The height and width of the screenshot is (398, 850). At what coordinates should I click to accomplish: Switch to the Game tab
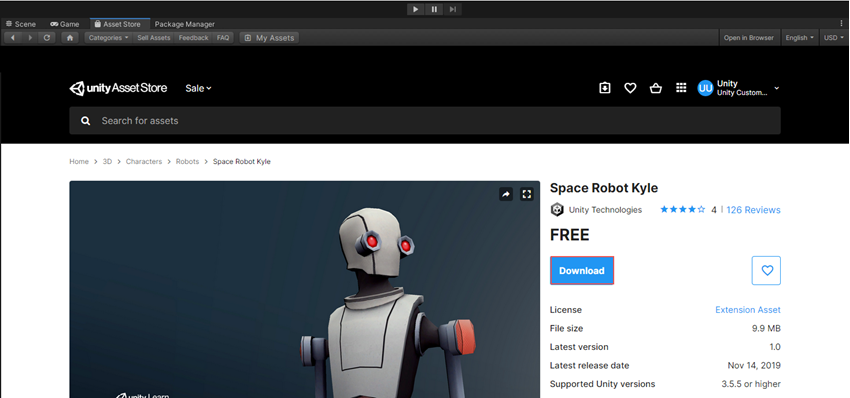tap(65, 24)
